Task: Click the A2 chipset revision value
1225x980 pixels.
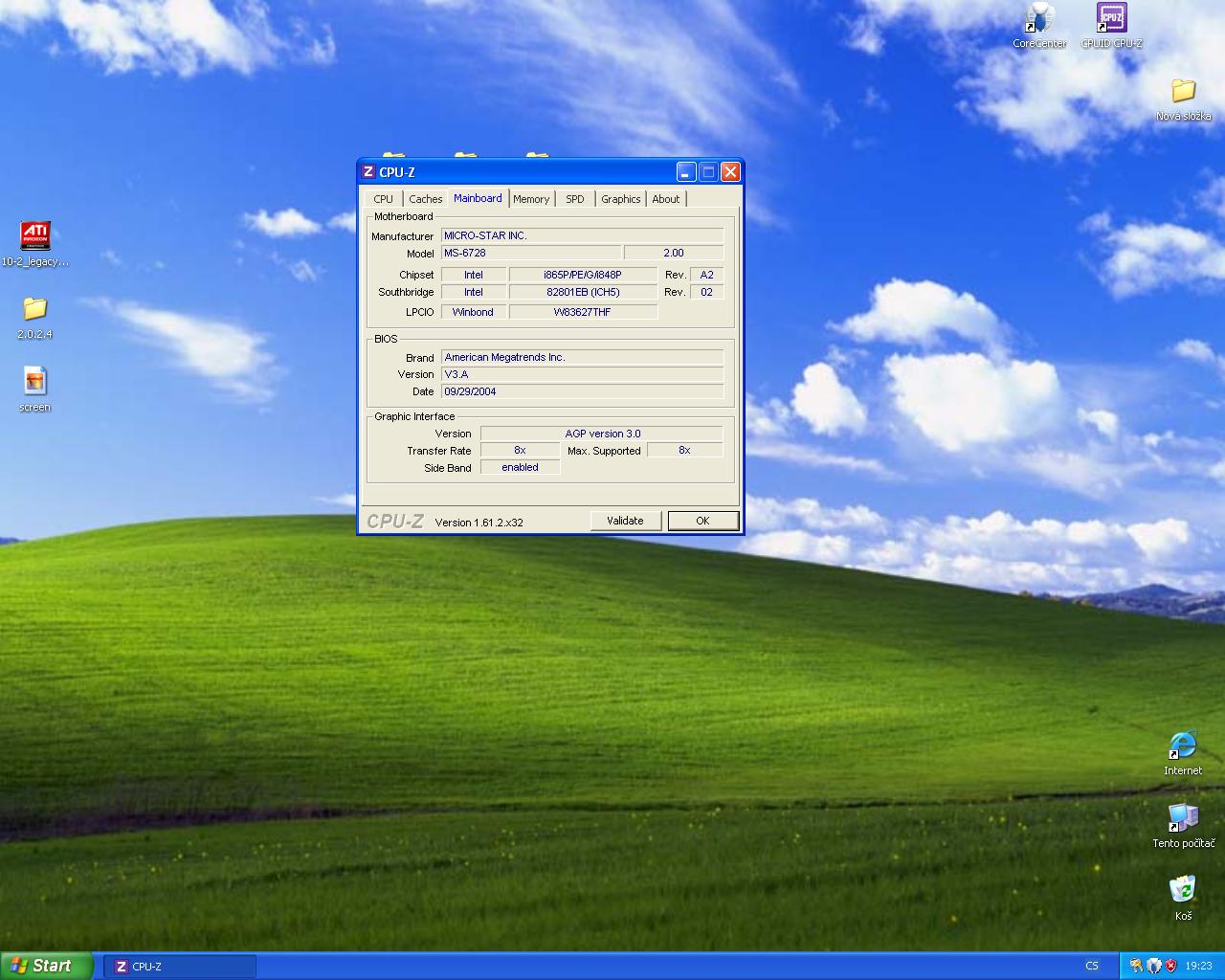Action: pos(706,275)
